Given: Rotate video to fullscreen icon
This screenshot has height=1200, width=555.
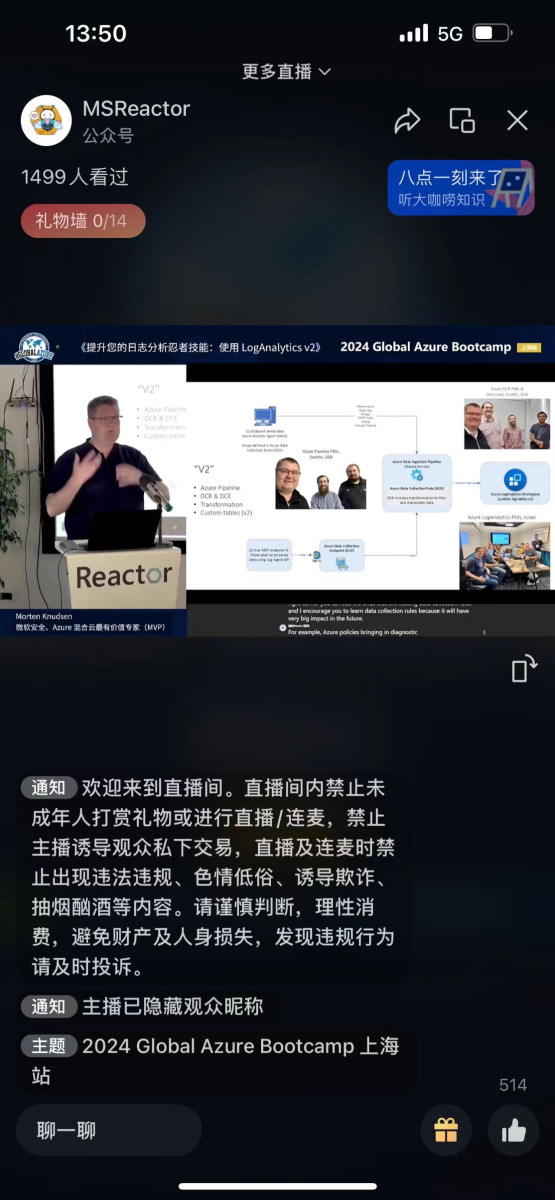Looking at the screenshot, I should click(x=524, y=668).
